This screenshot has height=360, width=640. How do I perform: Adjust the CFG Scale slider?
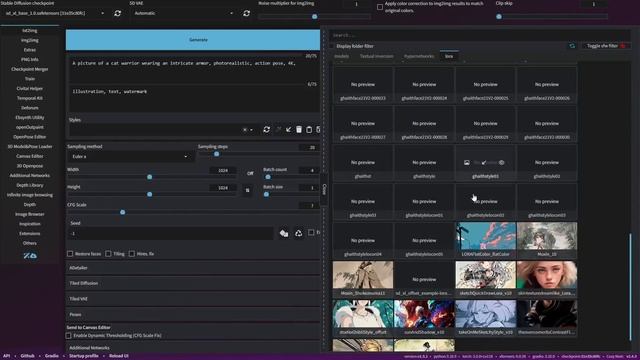[x=193, y=212]
